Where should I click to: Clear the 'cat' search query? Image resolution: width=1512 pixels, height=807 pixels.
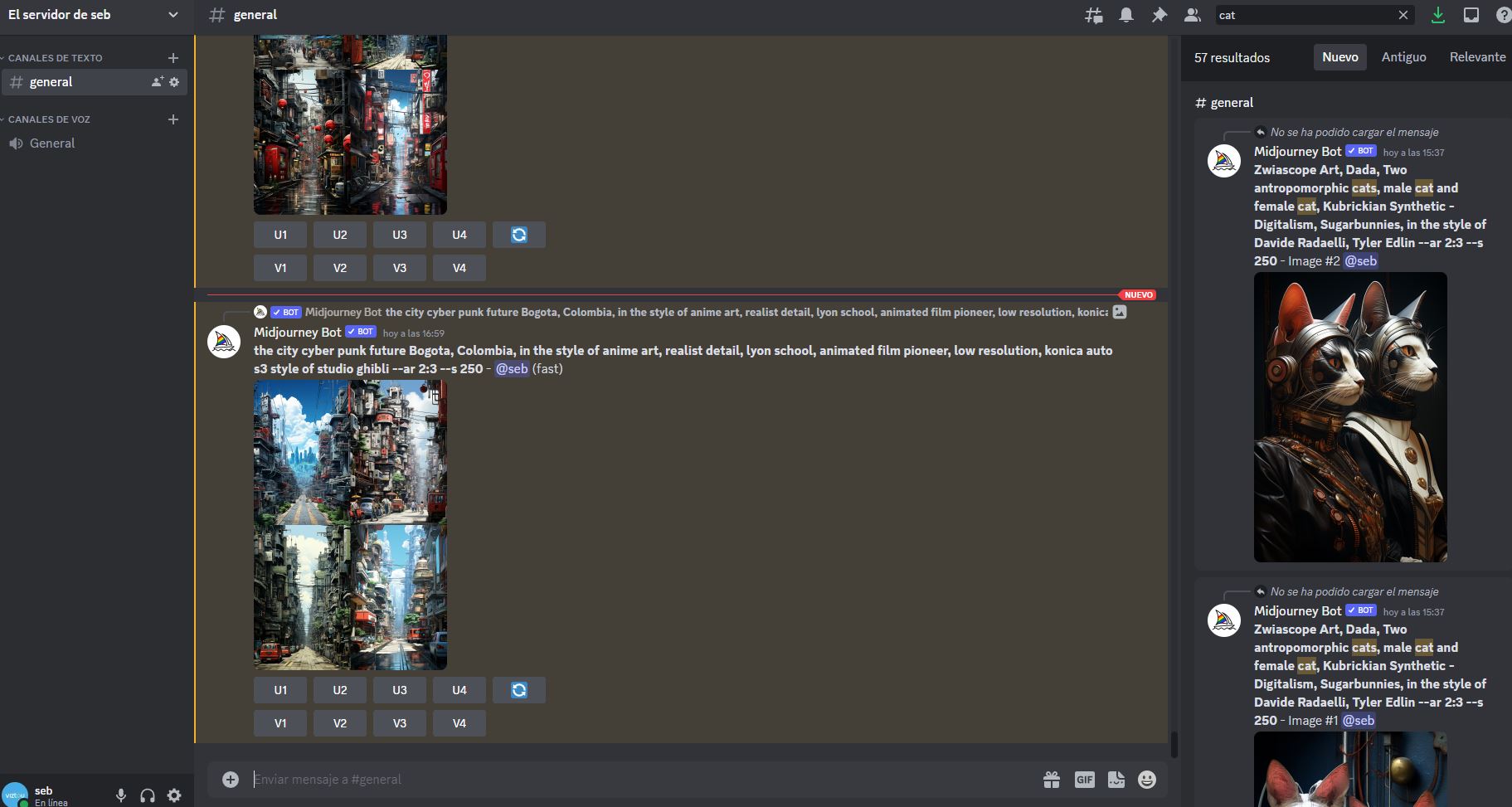(1403, 15)
